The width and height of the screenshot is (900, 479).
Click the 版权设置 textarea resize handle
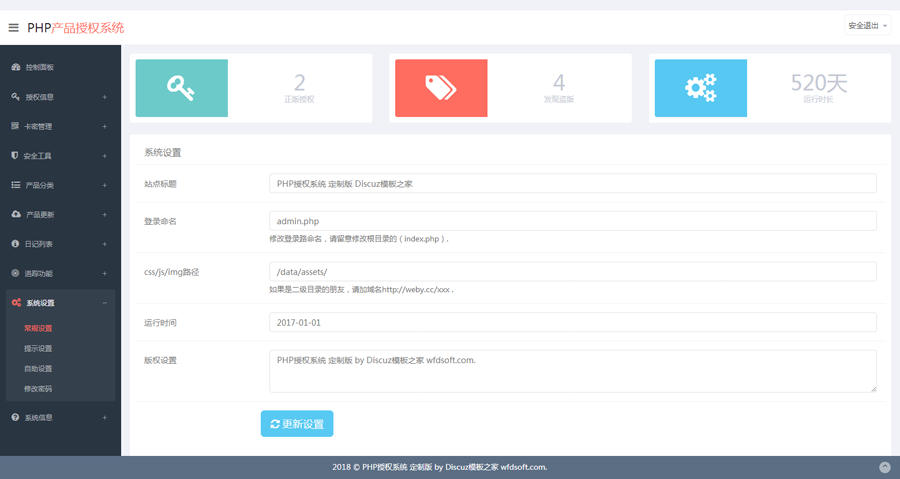[873, 389]
